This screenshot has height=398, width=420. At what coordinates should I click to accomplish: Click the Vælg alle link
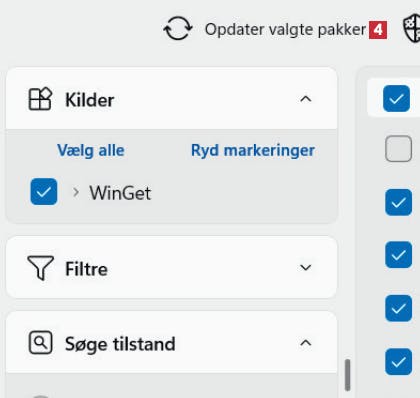click(91, 150)
